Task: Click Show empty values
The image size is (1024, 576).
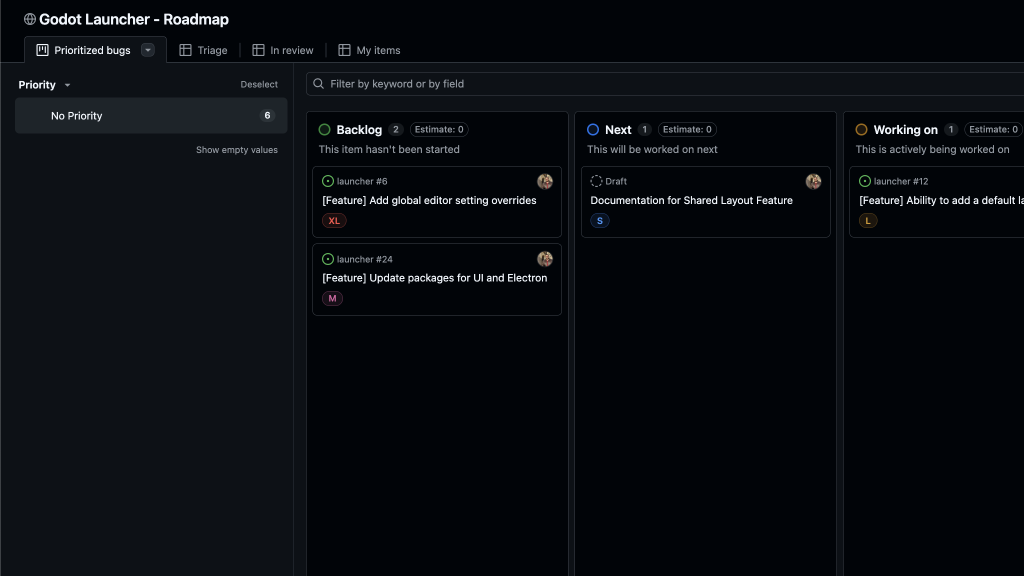Action: click(236, 150)
